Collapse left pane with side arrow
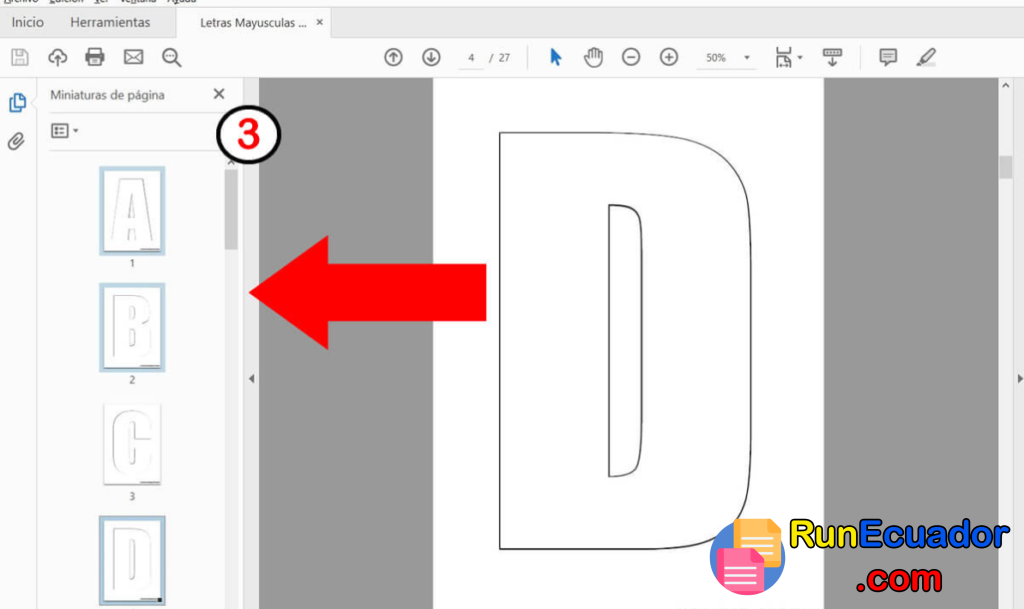Viewport: 1024px width, 609px height. pyautogui.click(x=251, y=379)
